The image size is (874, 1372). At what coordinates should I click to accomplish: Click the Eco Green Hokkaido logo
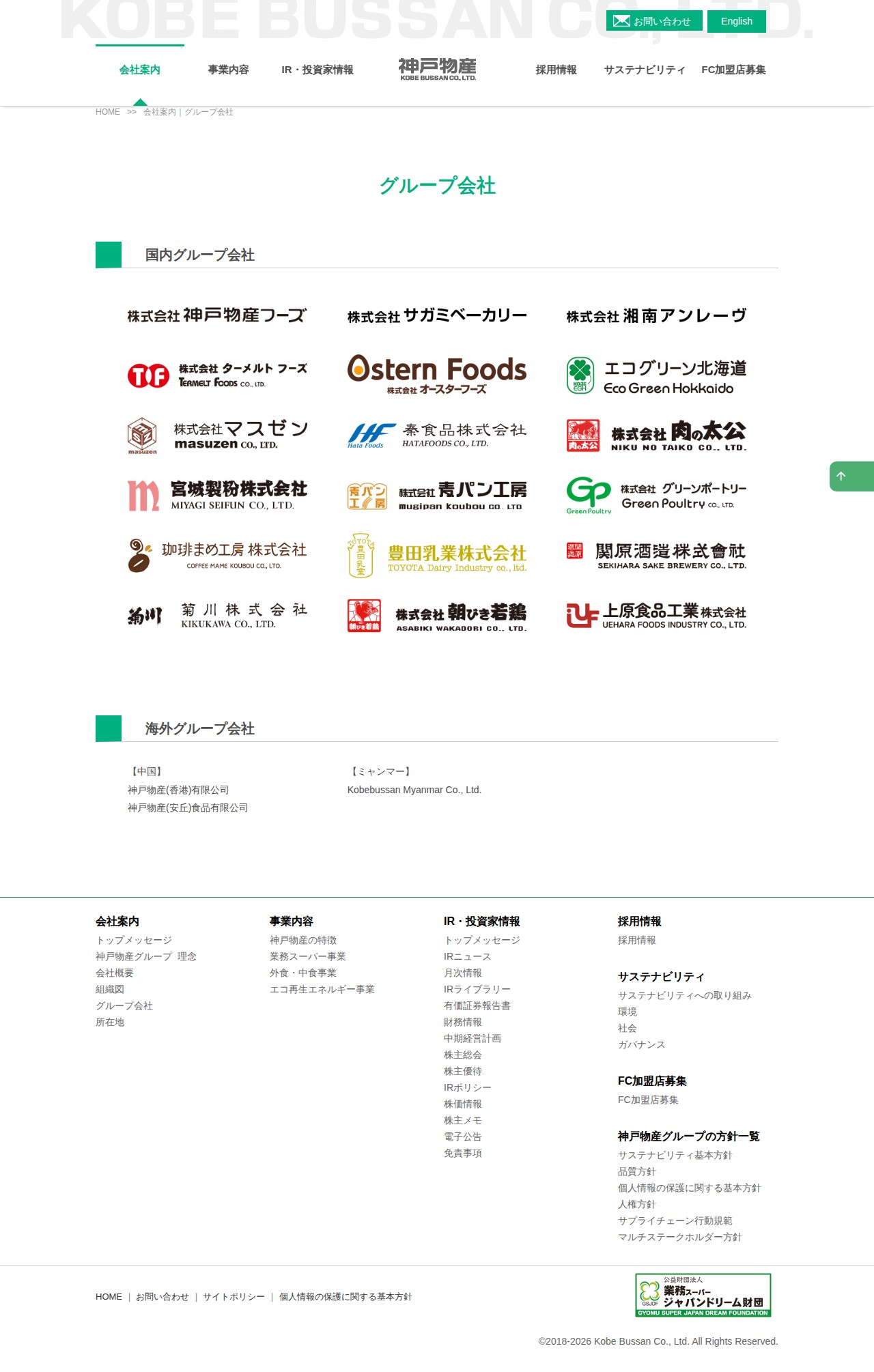point(656,376)
